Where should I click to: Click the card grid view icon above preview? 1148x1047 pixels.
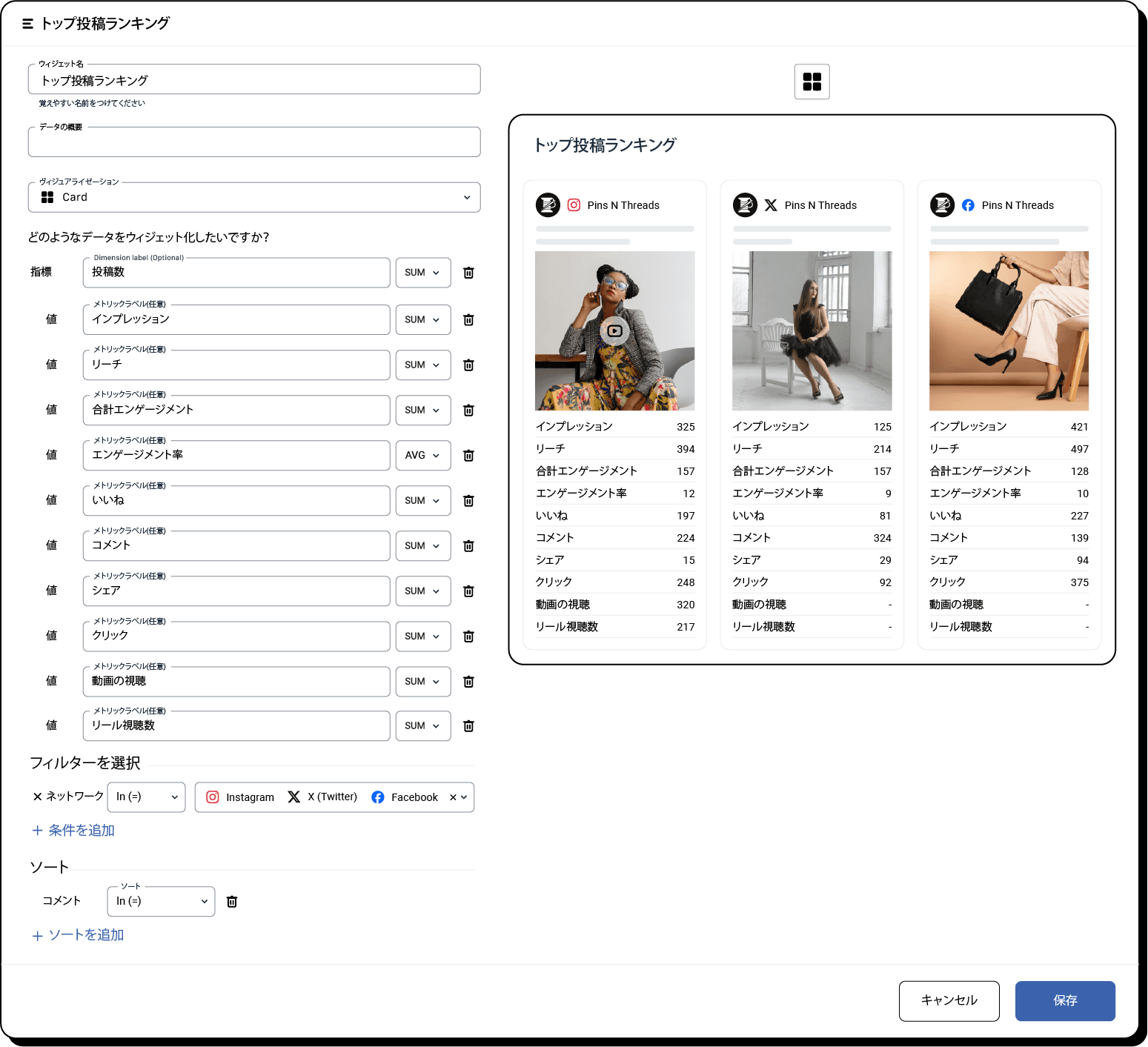coord(812,82)
